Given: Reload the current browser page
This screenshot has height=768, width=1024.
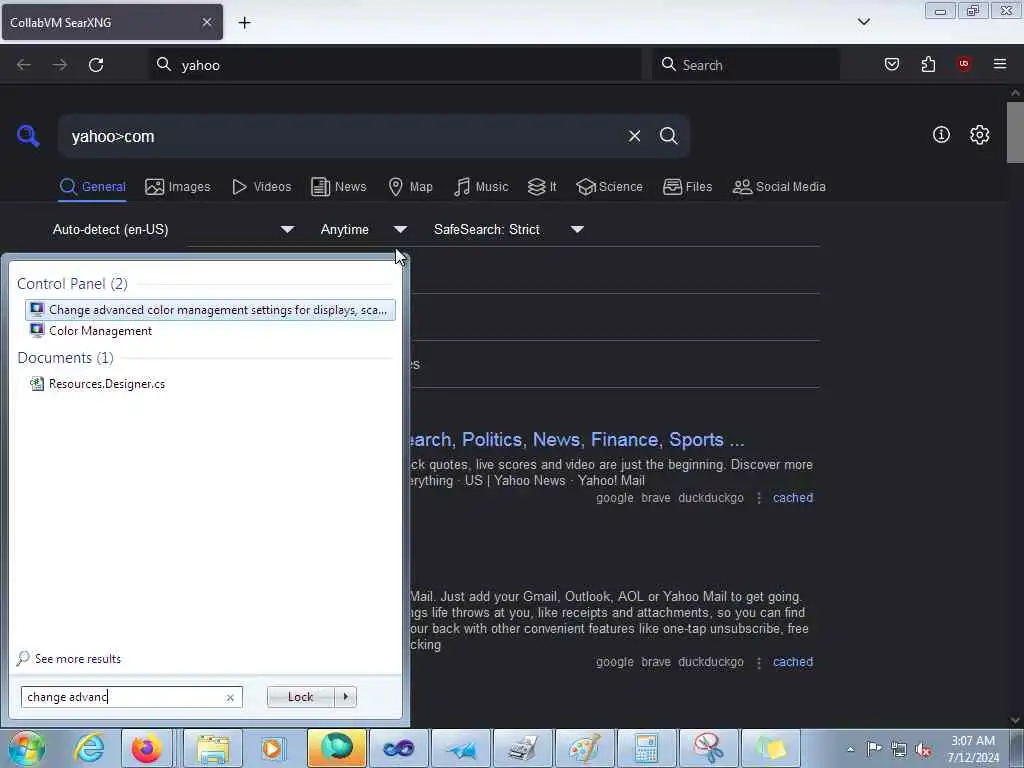Looking at the screenshot, I should point(96,65).
